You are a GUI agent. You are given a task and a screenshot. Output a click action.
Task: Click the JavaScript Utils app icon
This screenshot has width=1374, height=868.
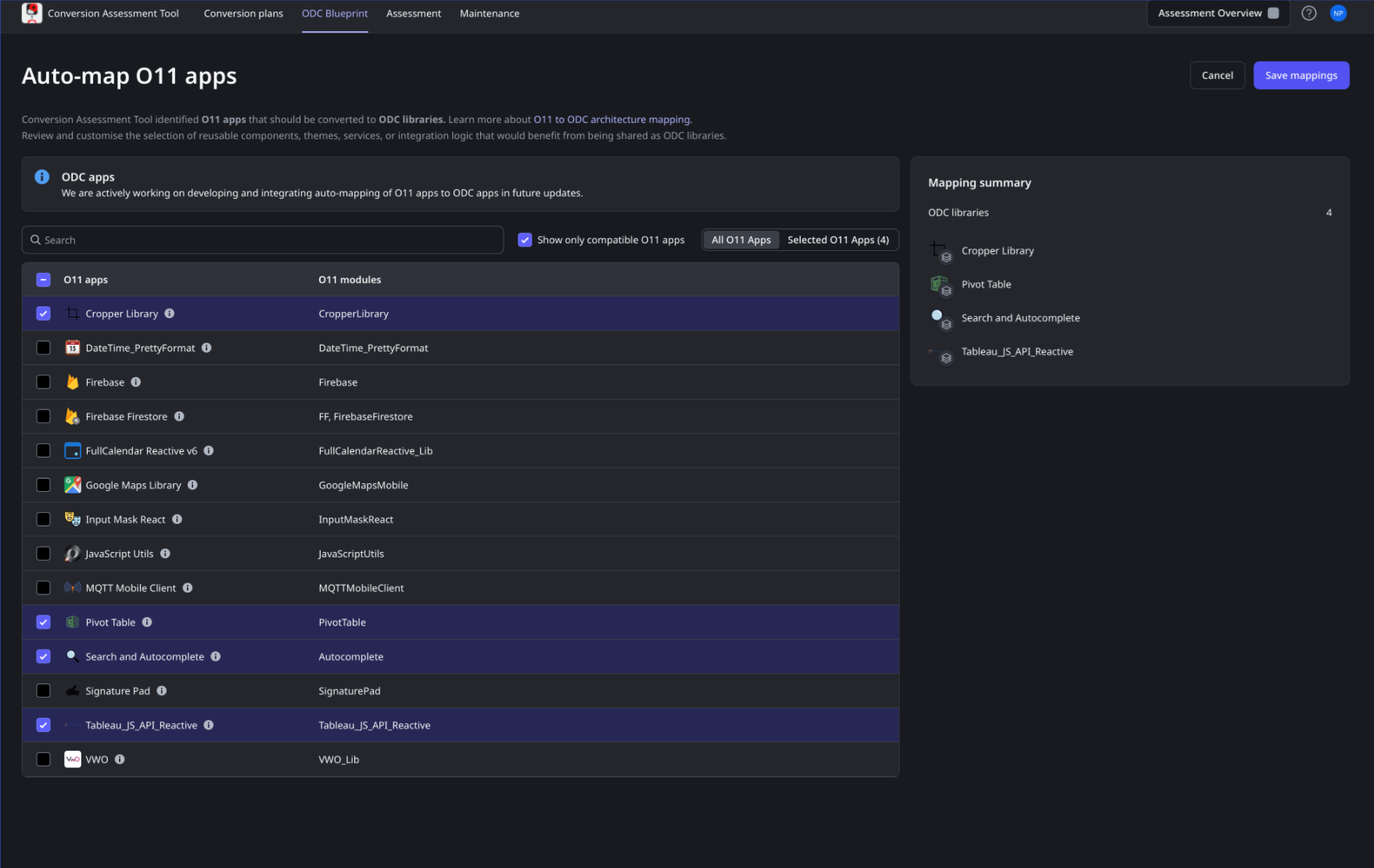click(x=73, y=554)
